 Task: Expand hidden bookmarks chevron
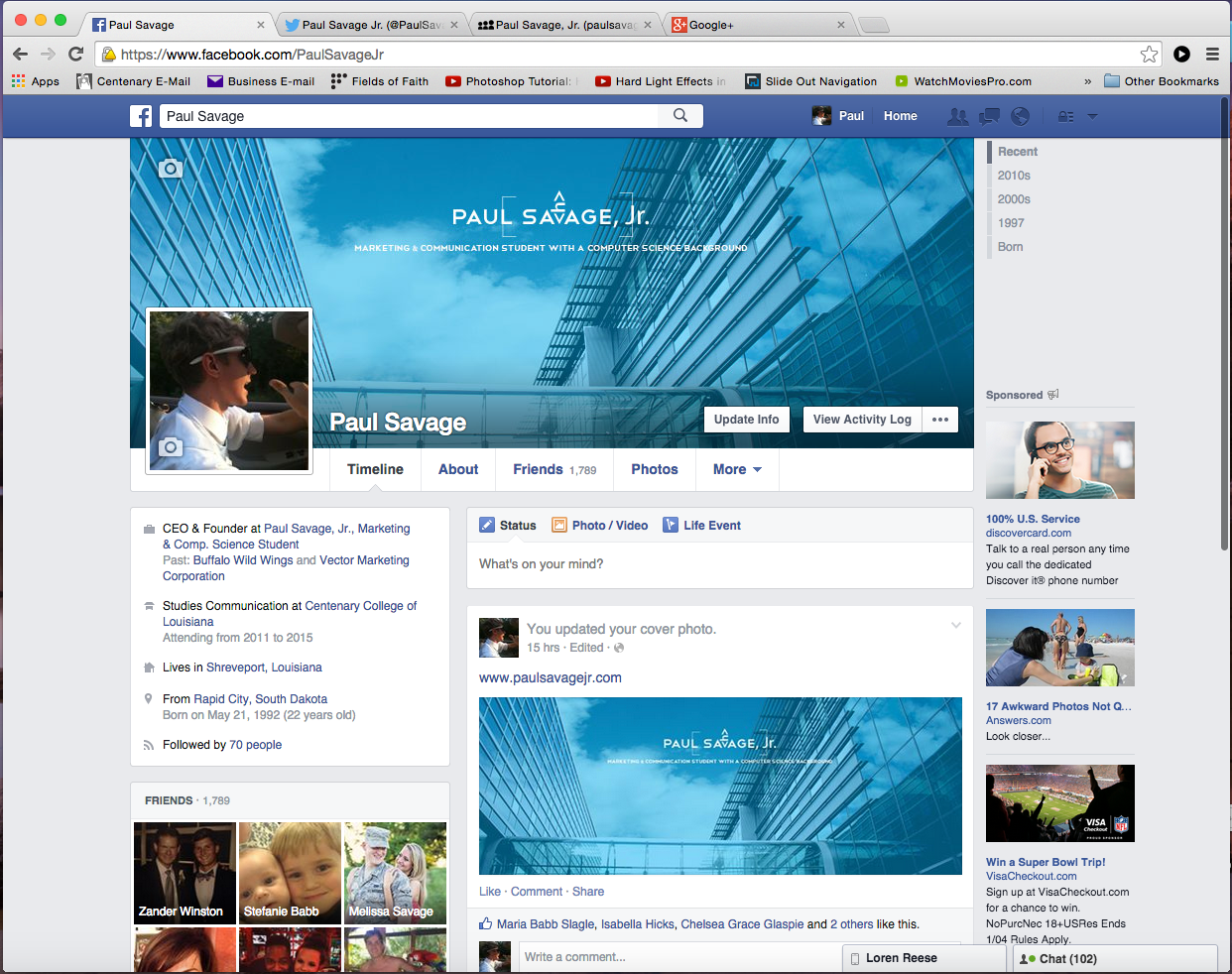click(1087, 81)
